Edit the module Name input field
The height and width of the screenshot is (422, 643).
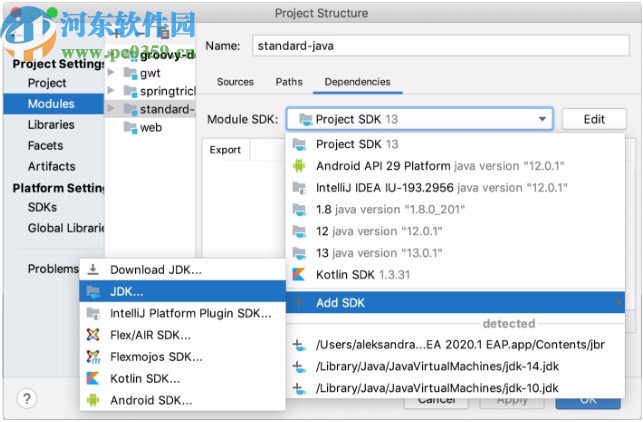[441, 46]
